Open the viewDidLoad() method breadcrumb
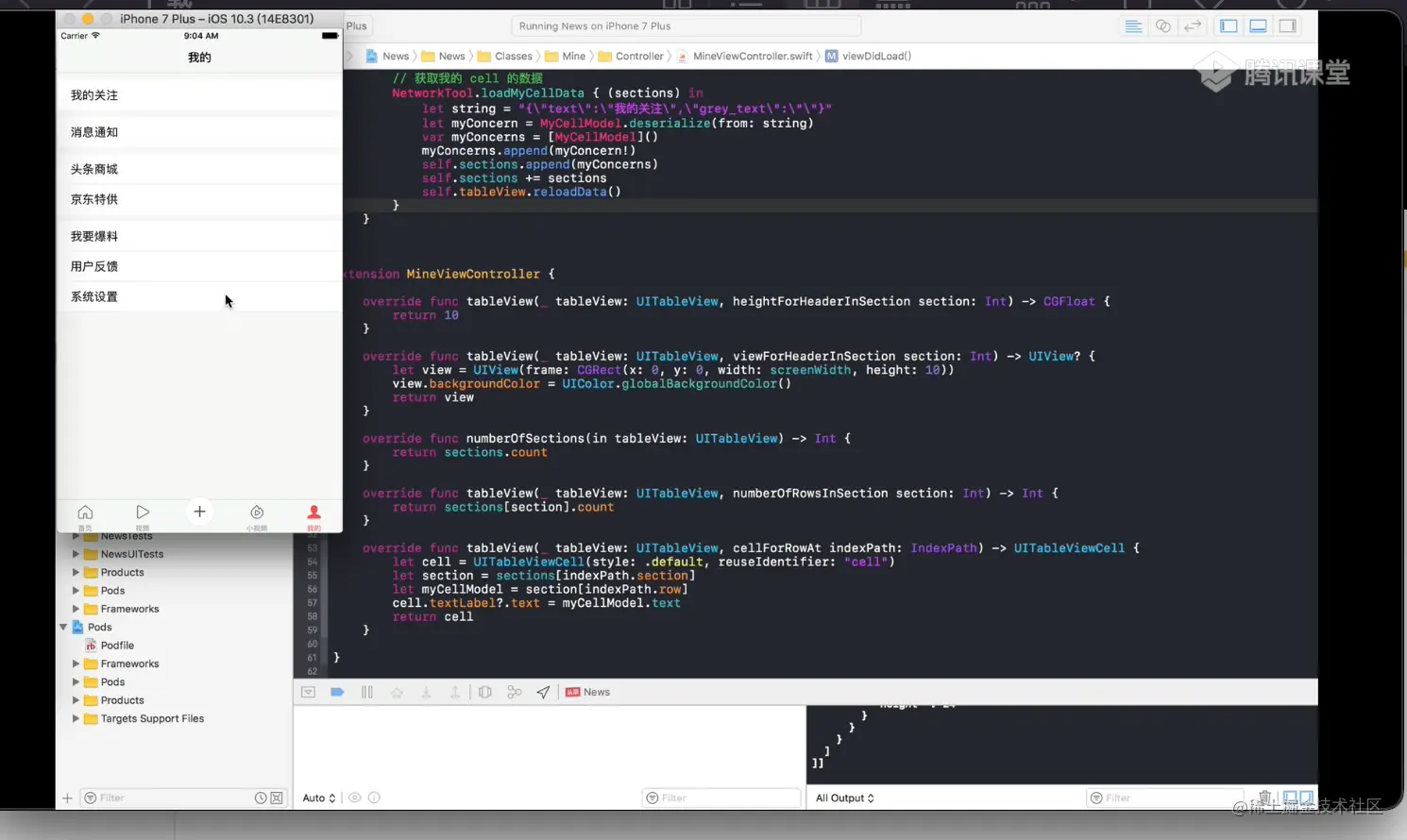This screenshot has width=1407, height=840. pyautogui.click(x=868, y=56)
